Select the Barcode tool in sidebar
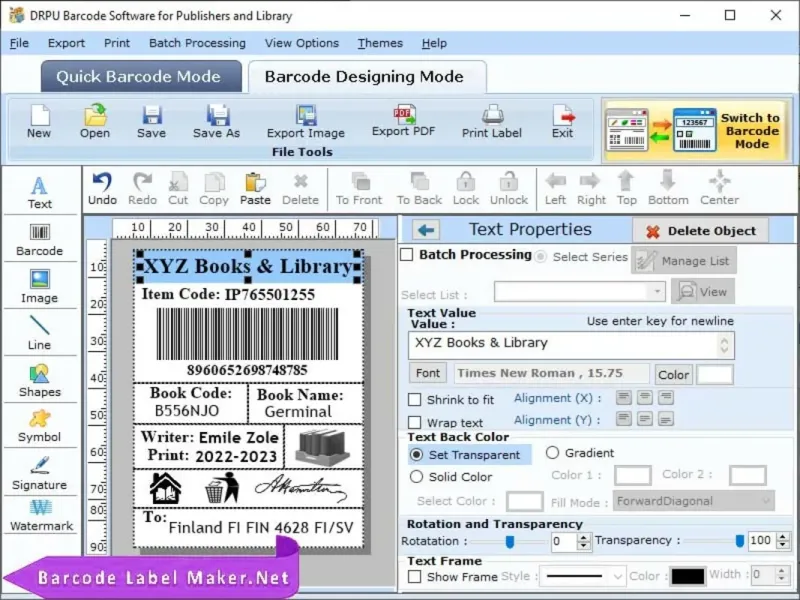This screenshot has width=800, height=600. 40,240
